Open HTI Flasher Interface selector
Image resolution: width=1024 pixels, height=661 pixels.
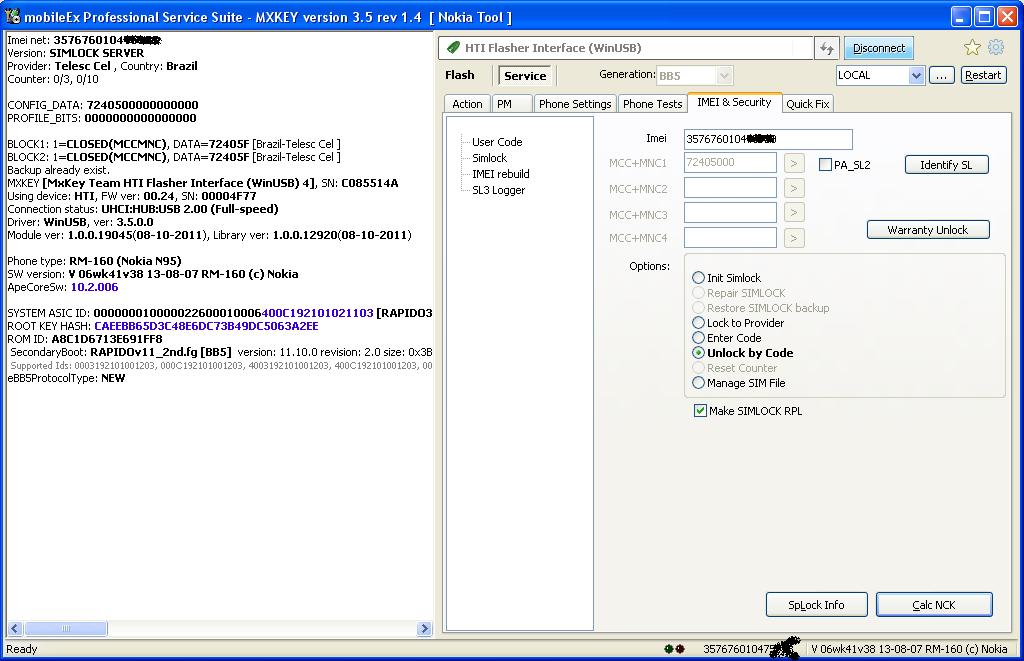tap(626, 48)
